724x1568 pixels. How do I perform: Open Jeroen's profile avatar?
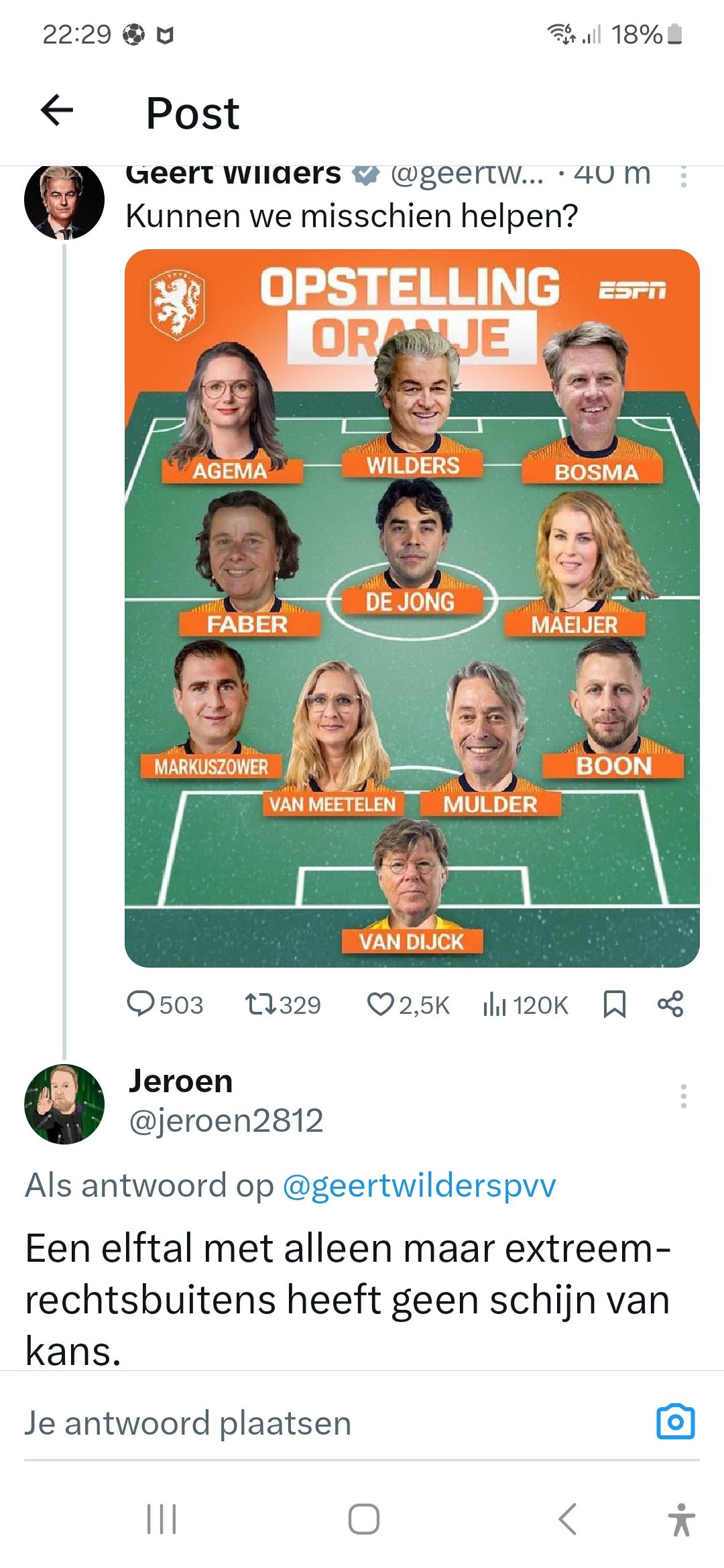[x=64, y=1104]
